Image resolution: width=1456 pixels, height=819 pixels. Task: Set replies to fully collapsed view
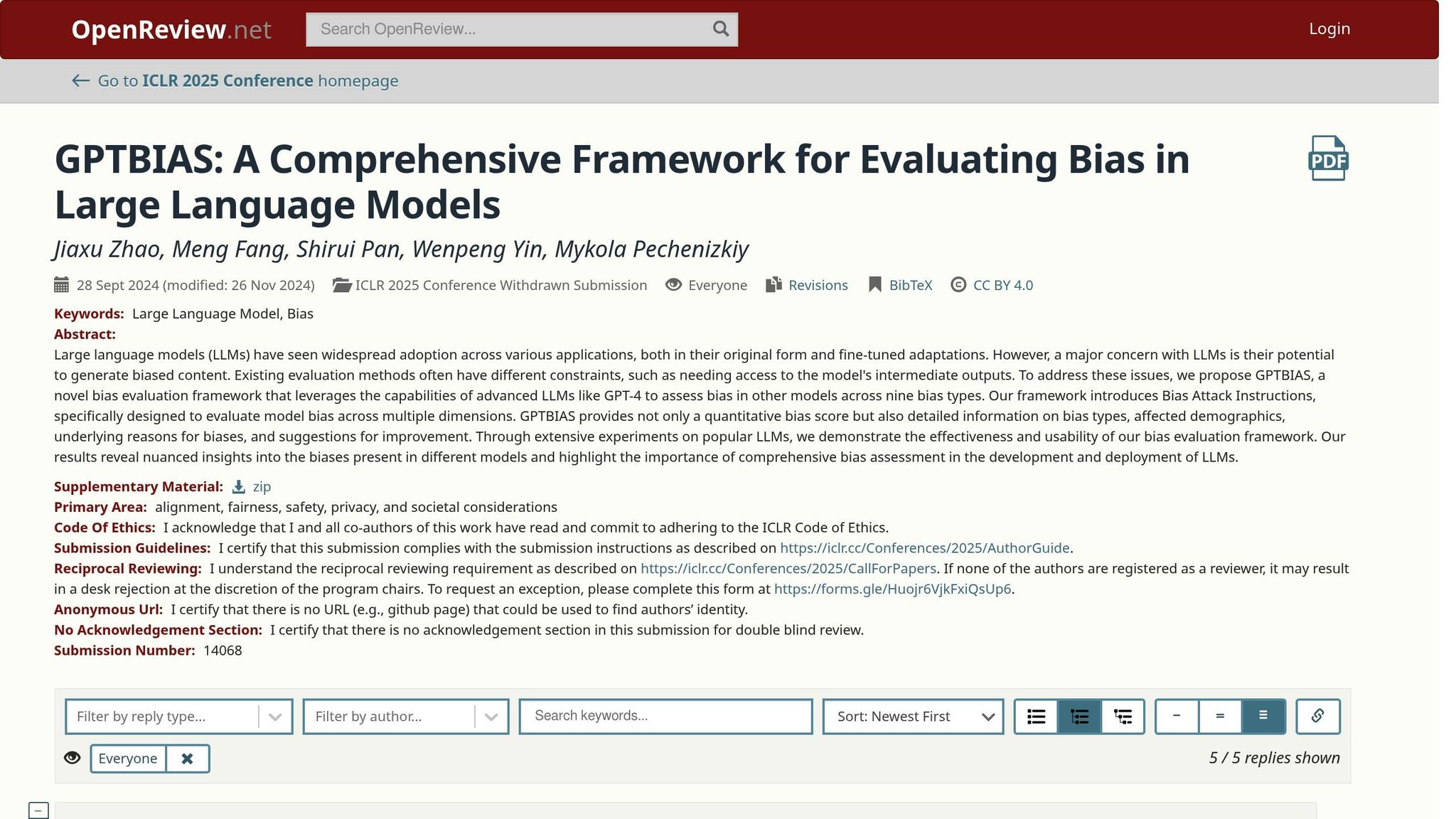point(1177,716)
